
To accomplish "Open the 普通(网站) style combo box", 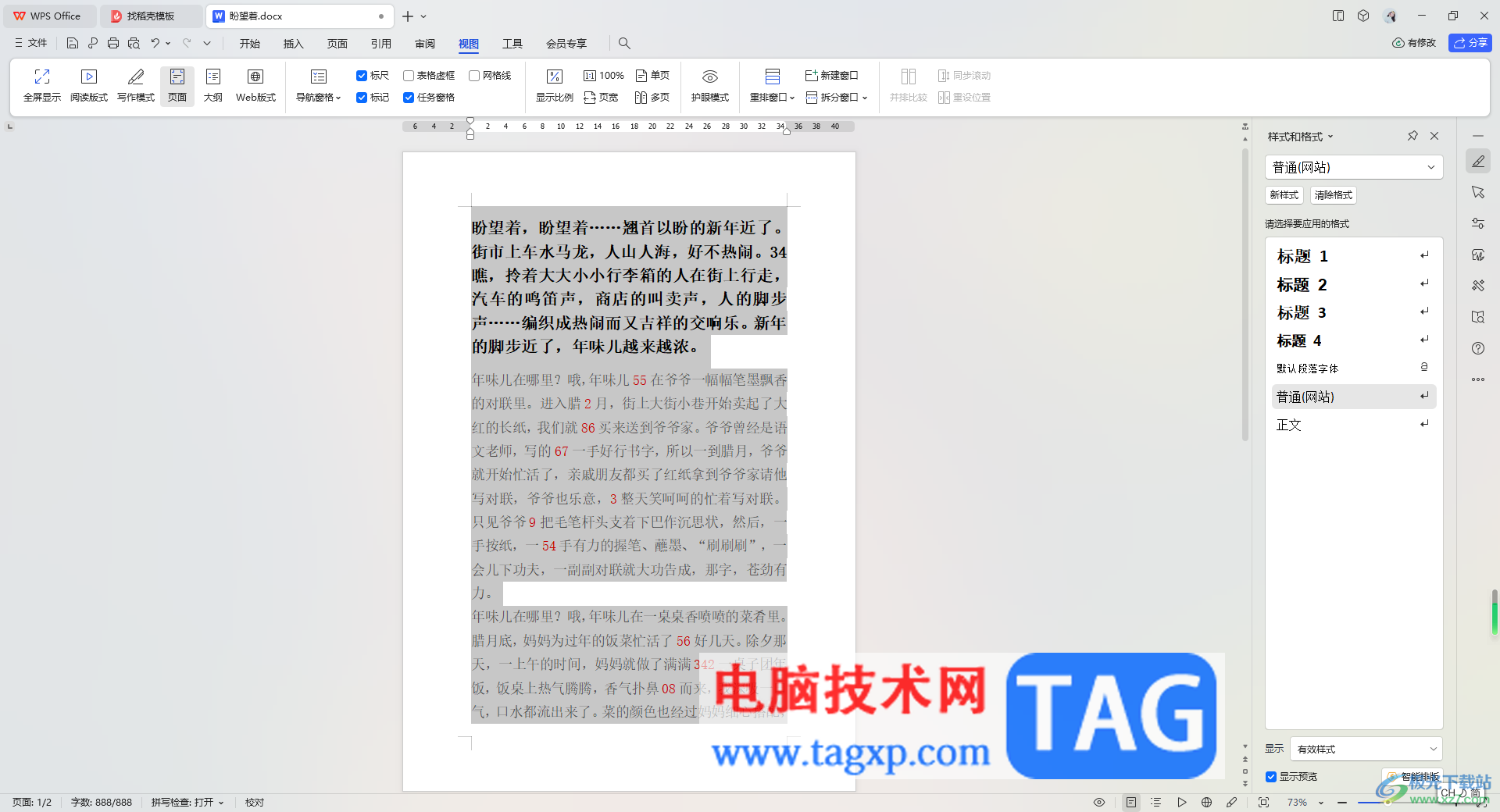I will tap(1354, 167).
